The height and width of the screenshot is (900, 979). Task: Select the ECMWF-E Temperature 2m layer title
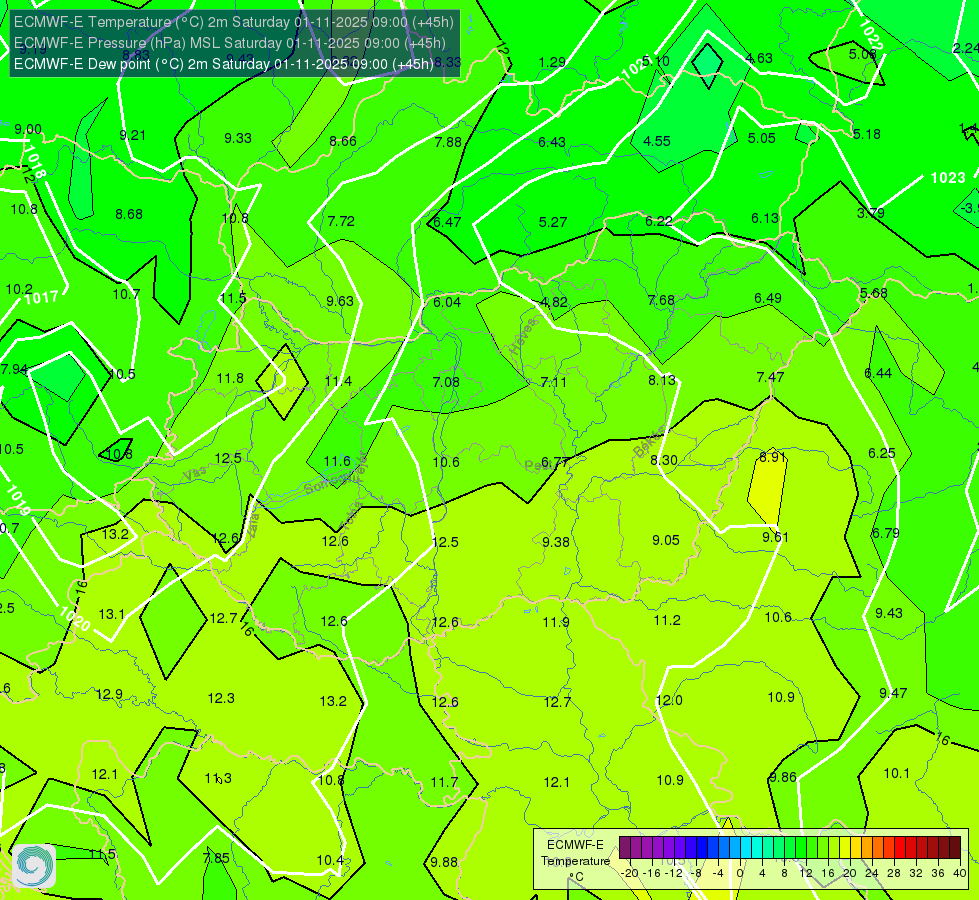click(x=234, y=22)
